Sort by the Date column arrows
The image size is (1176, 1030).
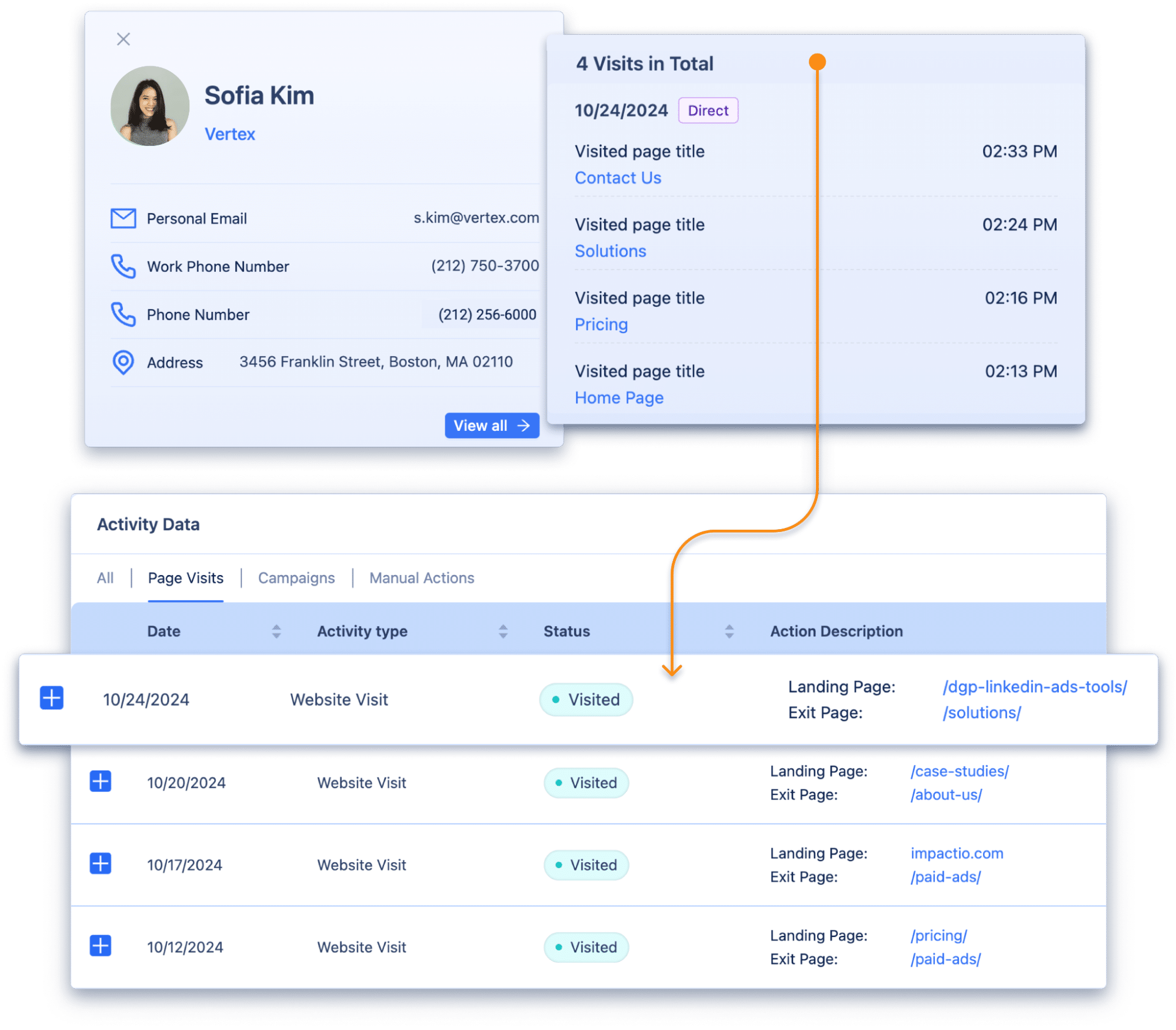coord(276,632)
